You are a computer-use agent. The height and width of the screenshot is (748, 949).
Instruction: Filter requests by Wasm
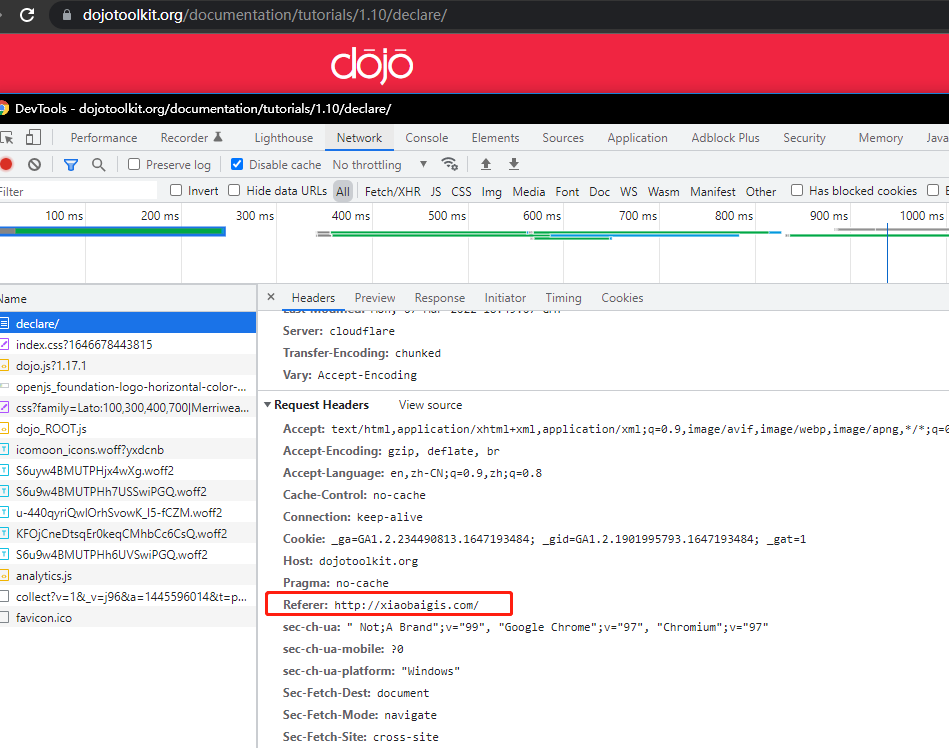(663, 192)
